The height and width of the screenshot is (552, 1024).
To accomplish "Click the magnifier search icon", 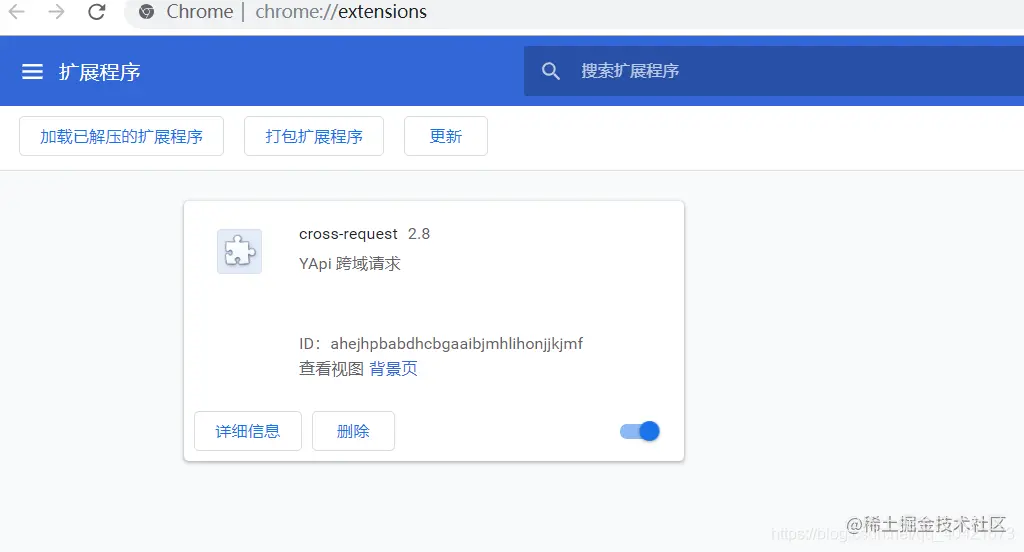I will 551,71.
